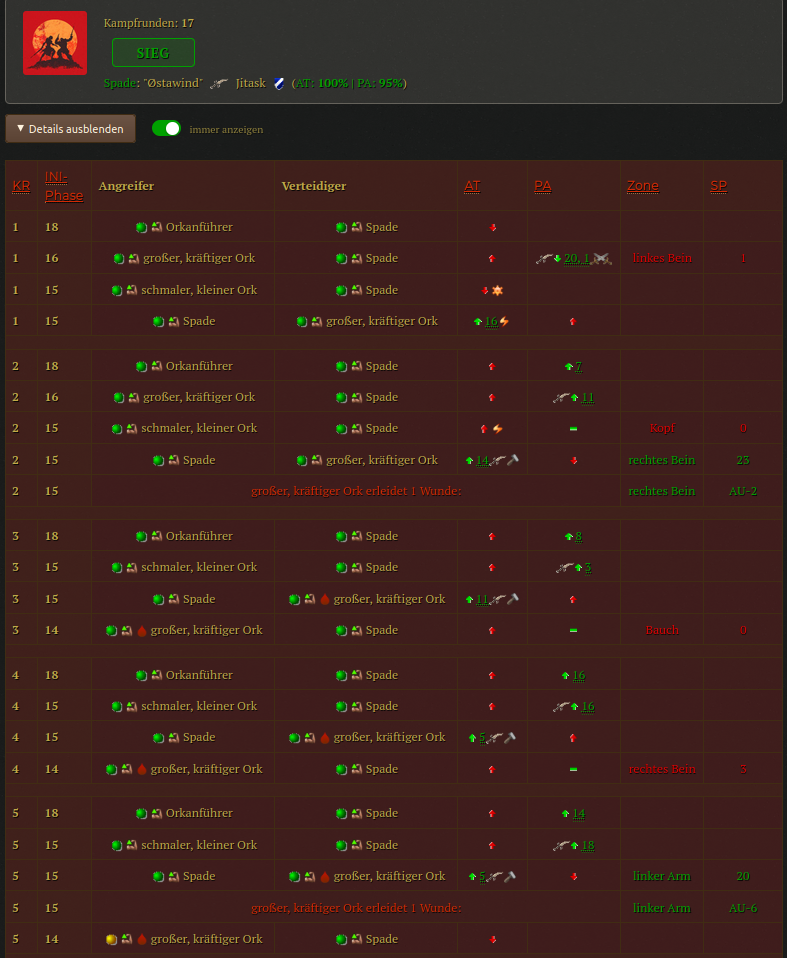Screen dimensions: 787x958
Task: Click Orkanführer in the round 4 row
Action: [x=199, y=675]
